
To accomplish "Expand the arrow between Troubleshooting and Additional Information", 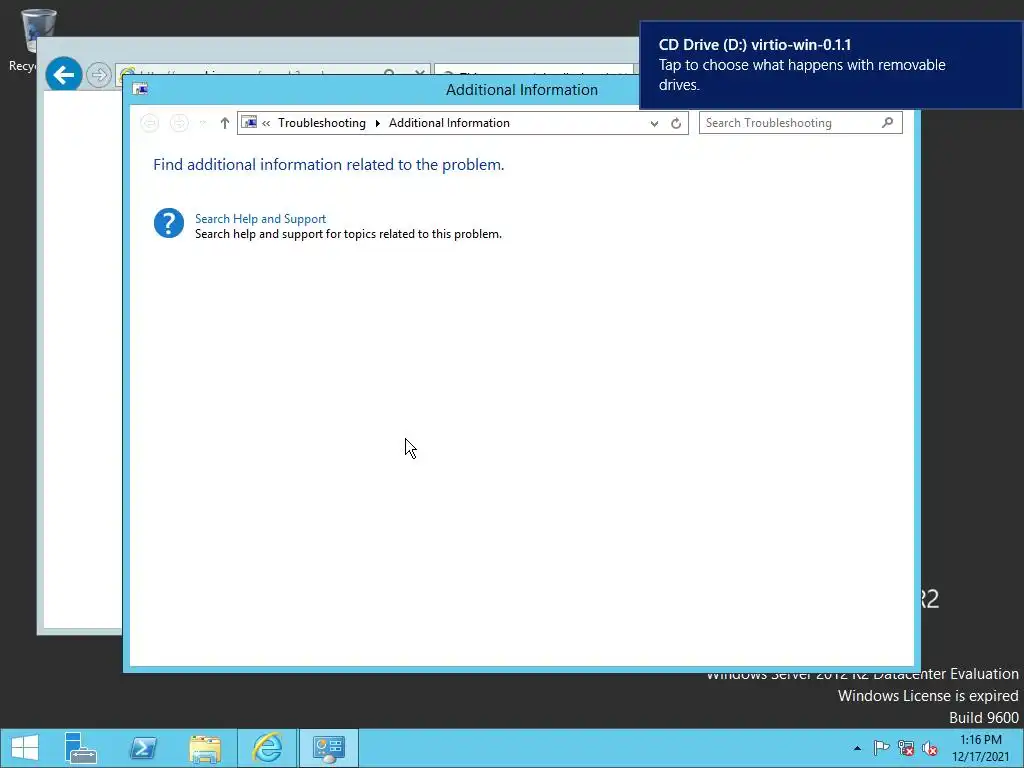I will pos(377,123).
